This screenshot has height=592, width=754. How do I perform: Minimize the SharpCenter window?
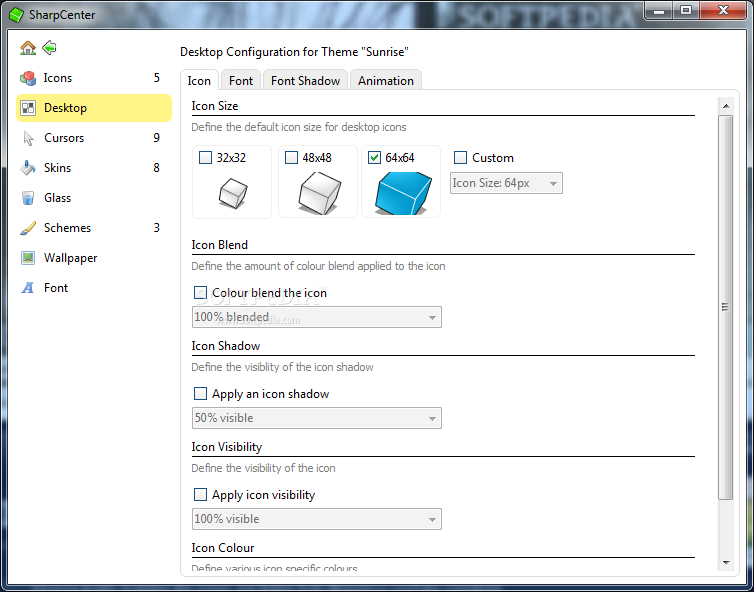pyautogui.click(x=659, y=11)
